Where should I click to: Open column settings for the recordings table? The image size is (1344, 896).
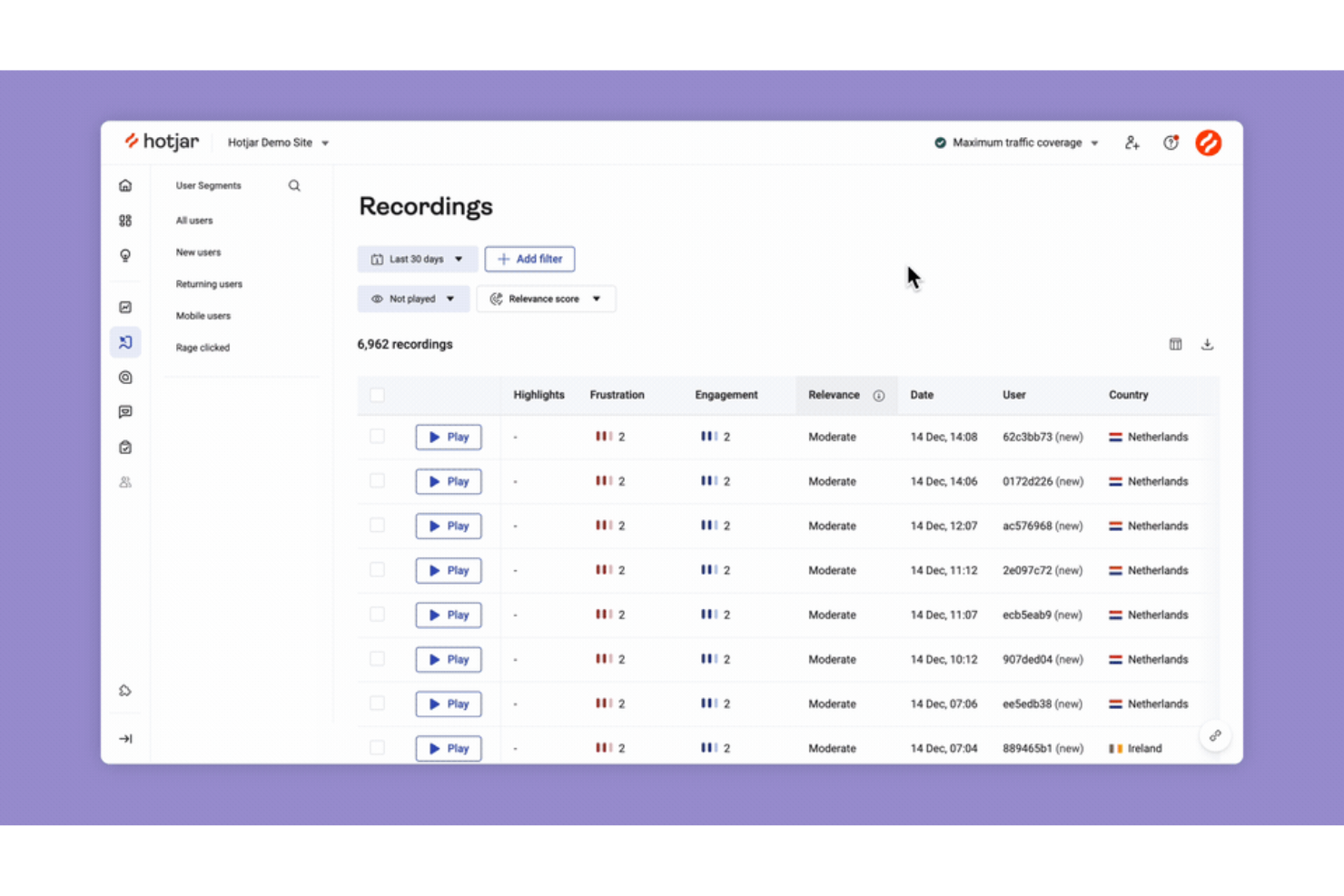pyautogui.click(x=1175, y=344)
